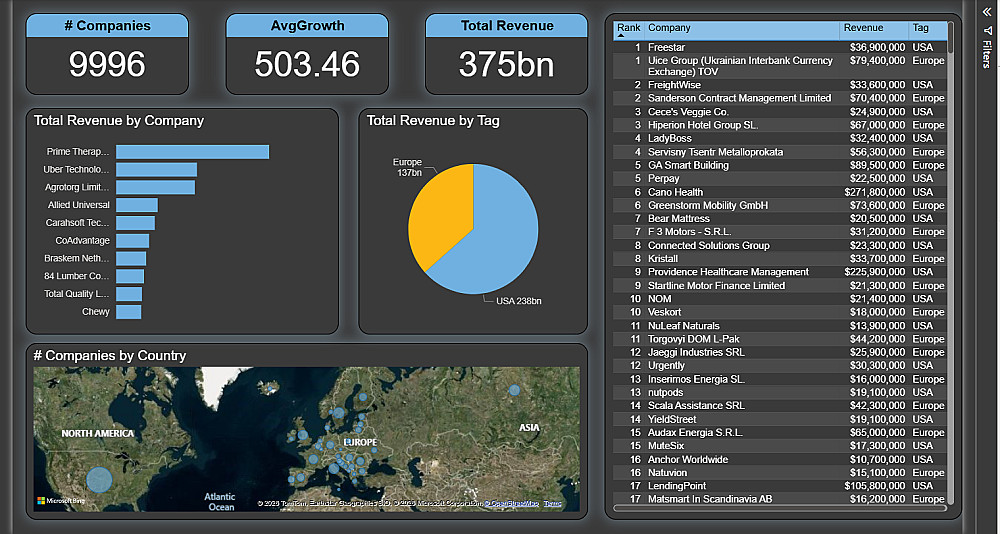Click the table's horizontal scrollbar

[x=780, y=509]
